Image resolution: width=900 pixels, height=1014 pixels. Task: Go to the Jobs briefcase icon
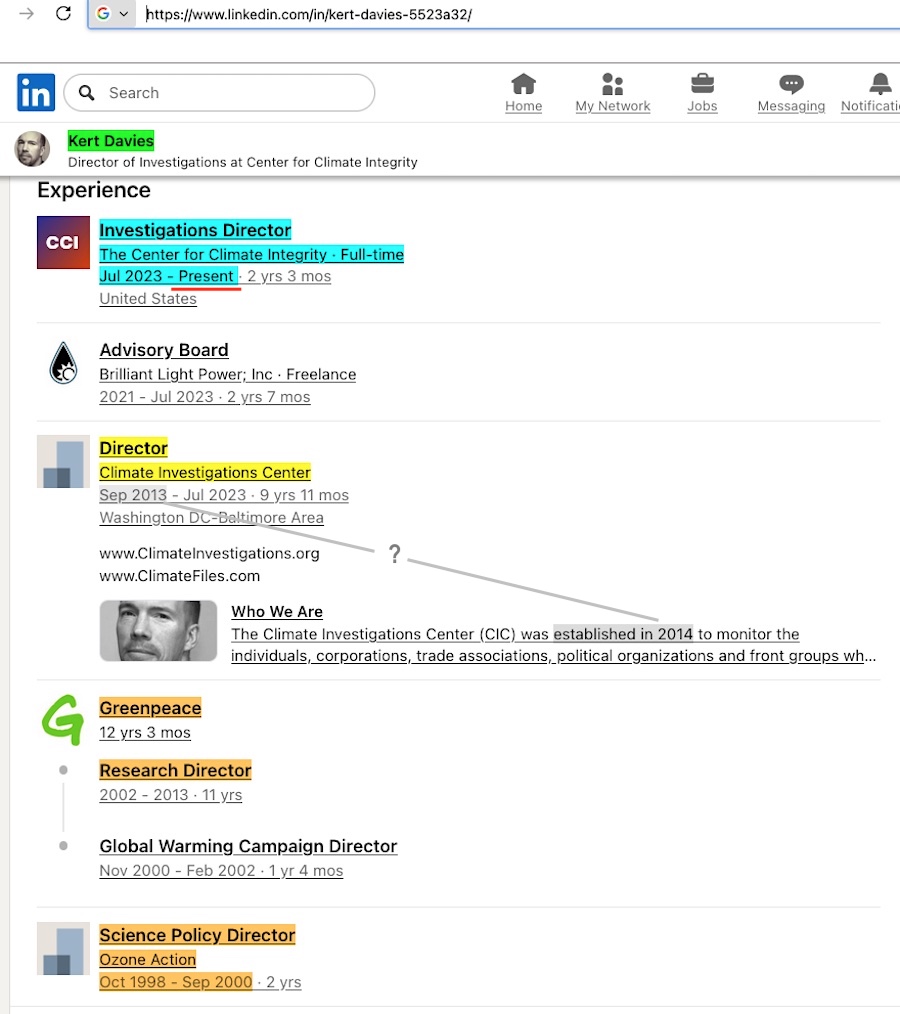tap(702, 84)
